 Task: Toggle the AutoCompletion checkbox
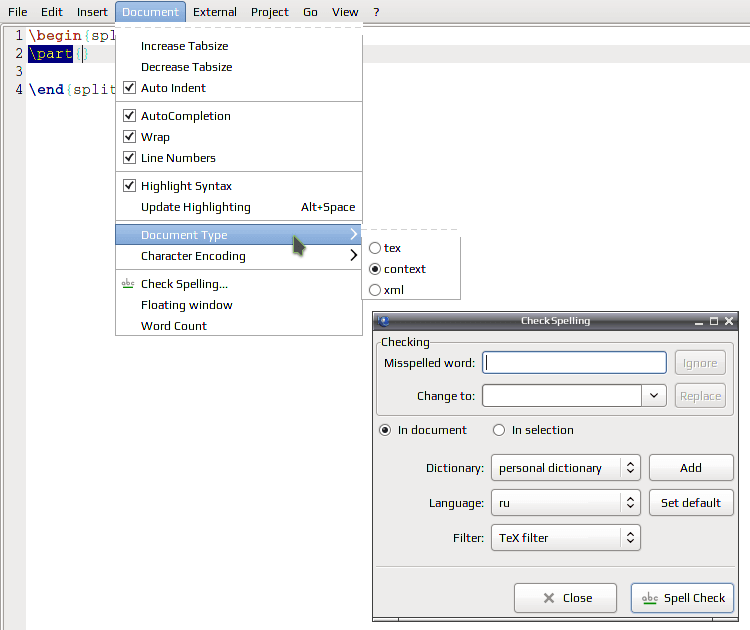coord(129,115)
